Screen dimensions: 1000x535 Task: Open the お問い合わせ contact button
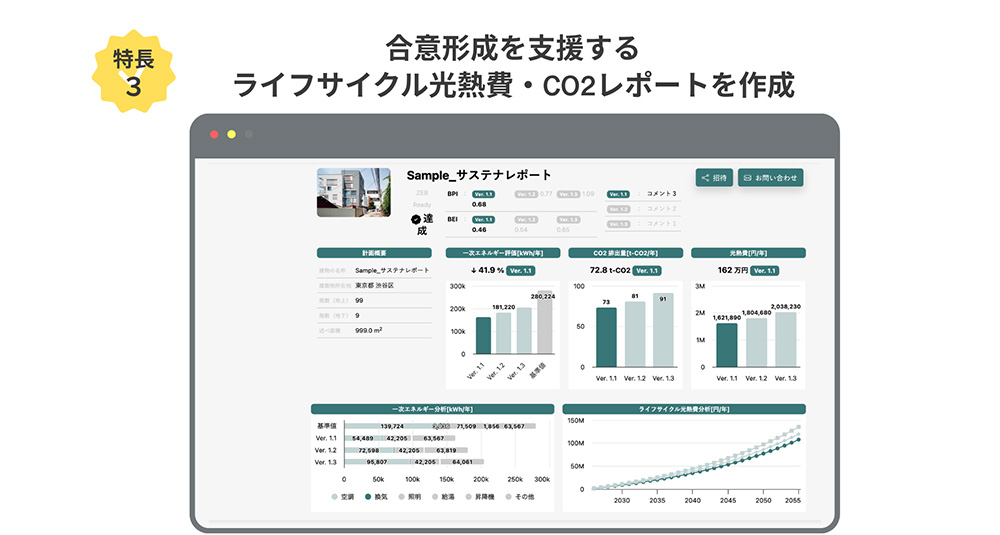pyautogui.click(x=770, y=178)
